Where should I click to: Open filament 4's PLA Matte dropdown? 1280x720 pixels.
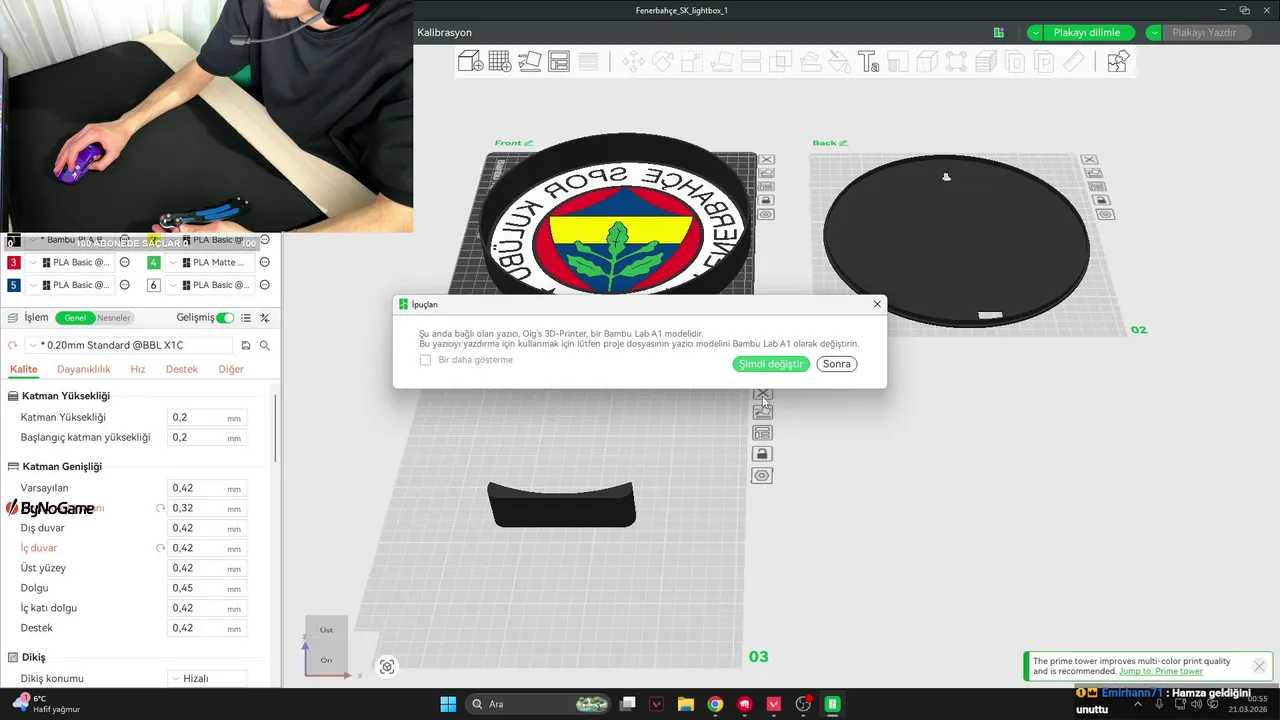(x=210, y=263)
